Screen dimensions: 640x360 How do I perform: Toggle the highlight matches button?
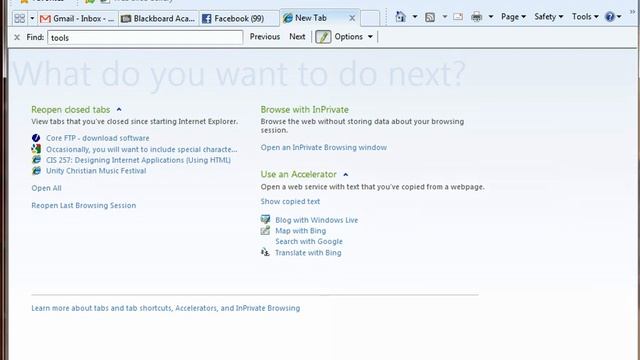point(323,37)
